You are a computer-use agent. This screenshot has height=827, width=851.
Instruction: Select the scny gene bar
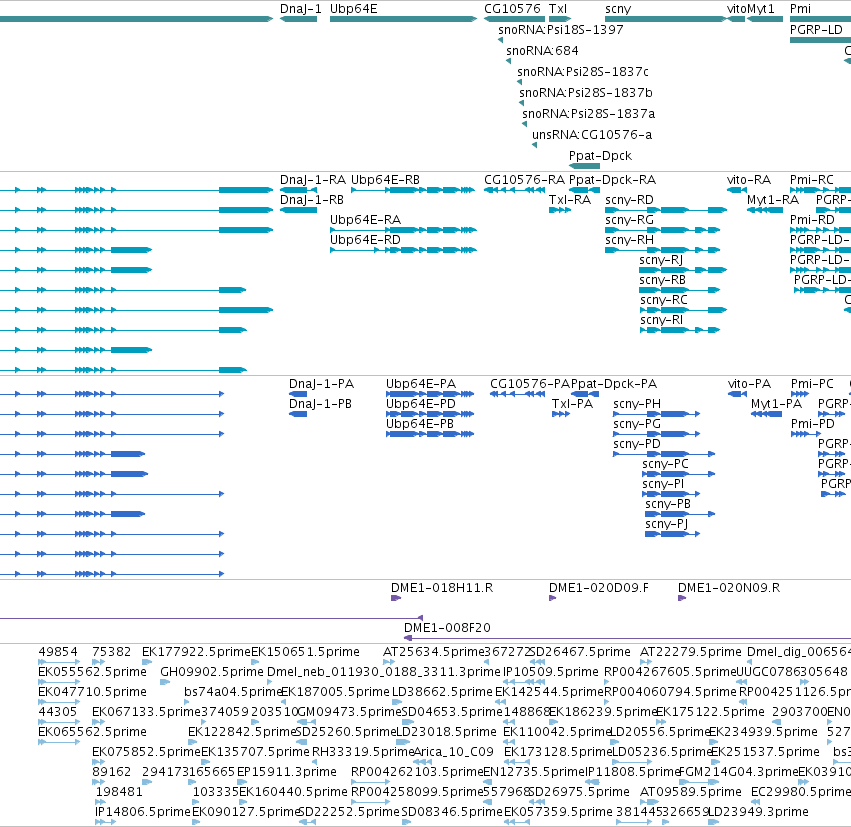pos(666,19)
